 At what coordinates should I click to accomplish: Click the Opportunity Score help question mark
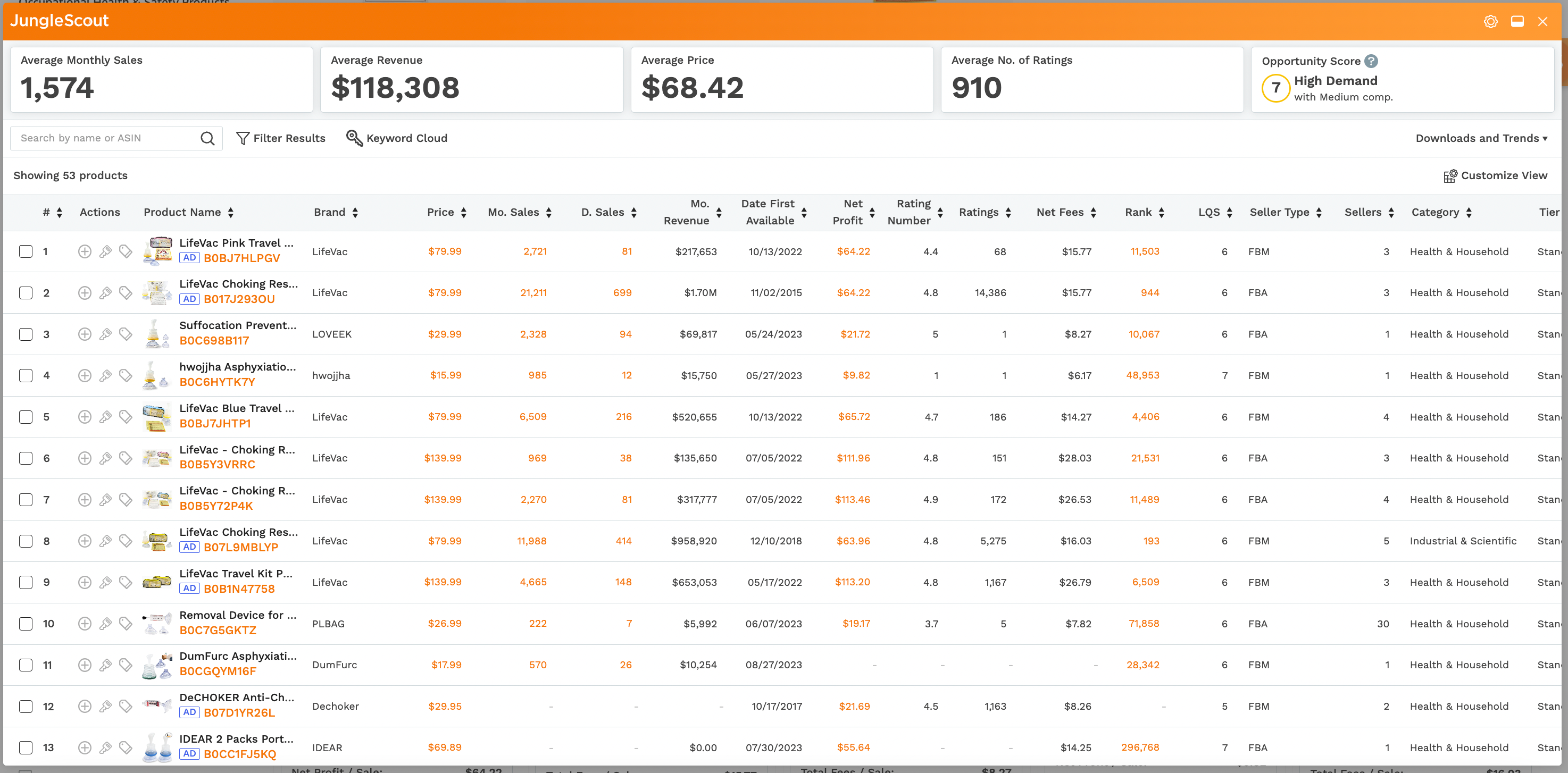tap(1371, 61)
